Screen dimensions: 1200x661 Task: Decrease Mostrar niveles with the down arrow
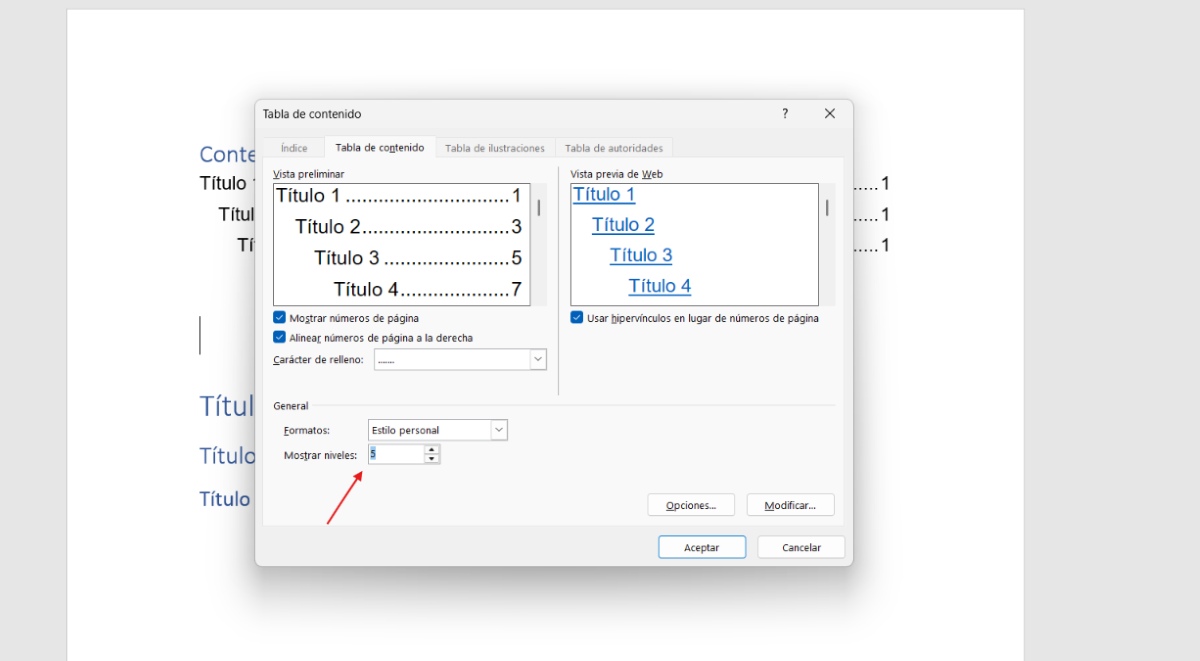point(432,459)
